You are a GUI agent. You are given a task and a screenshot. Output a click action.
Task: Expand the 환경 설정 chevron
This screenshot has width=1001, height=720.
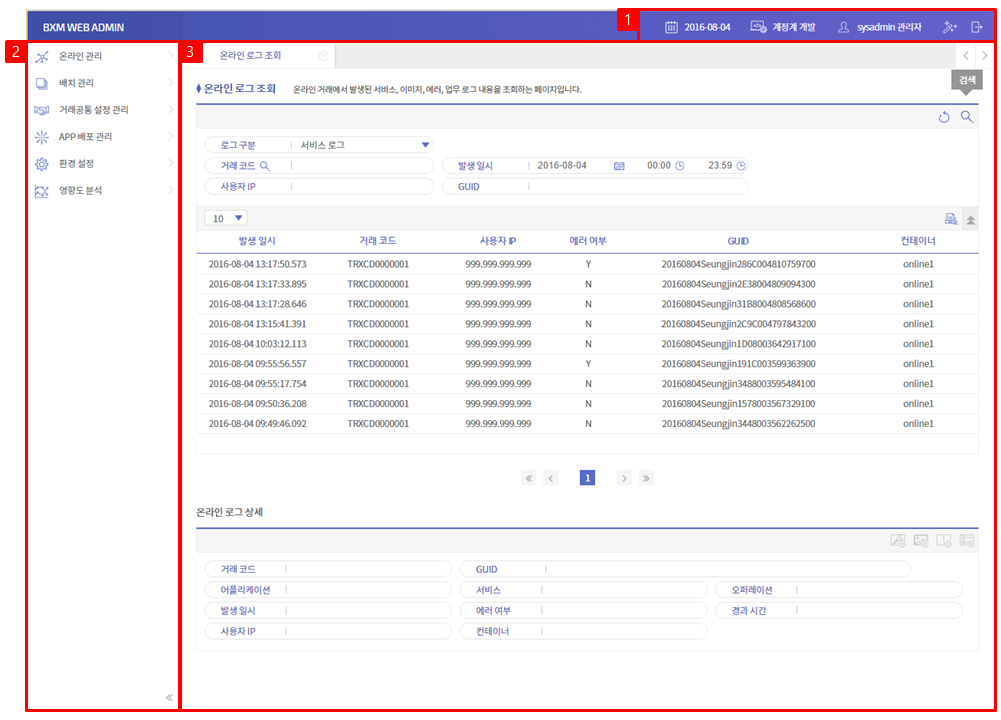click(170, 163)
